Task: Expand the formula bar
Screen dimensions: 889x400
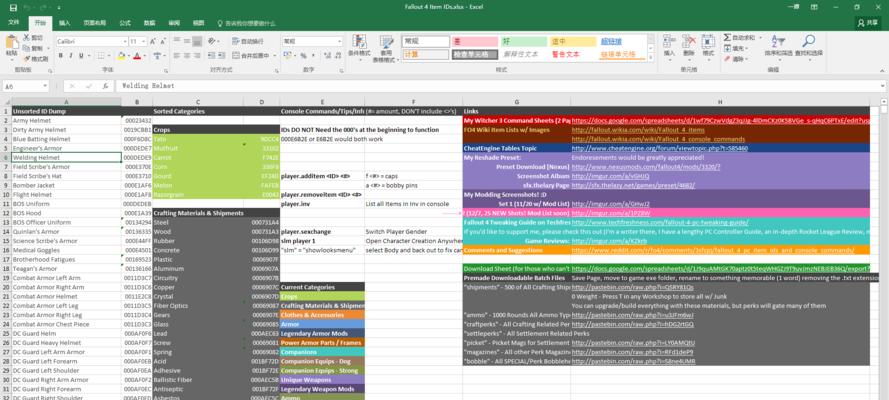Action: coord(882,86)
